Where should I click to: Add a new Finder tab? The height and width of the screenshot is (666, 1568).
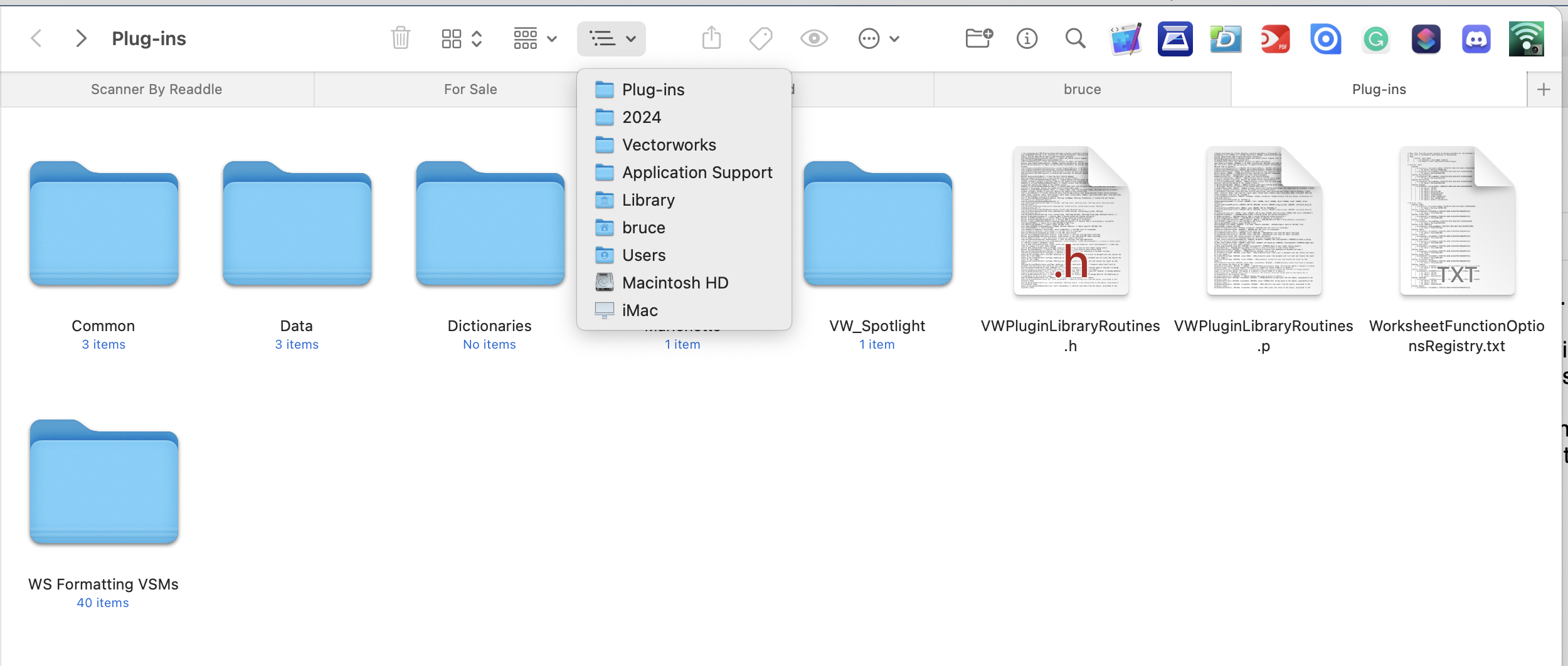tap(1544, 89)
